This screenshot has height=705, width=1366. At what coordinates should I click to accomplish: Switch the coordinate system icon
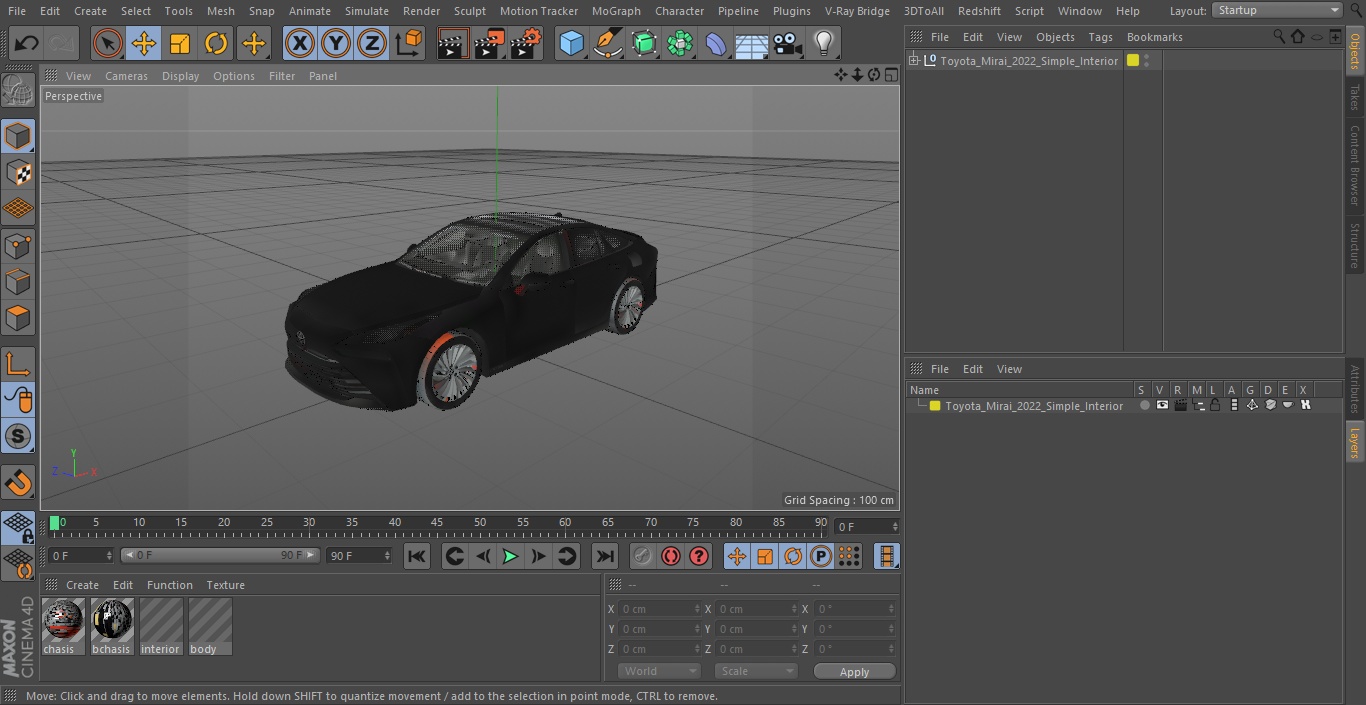[x=409, y=43]
